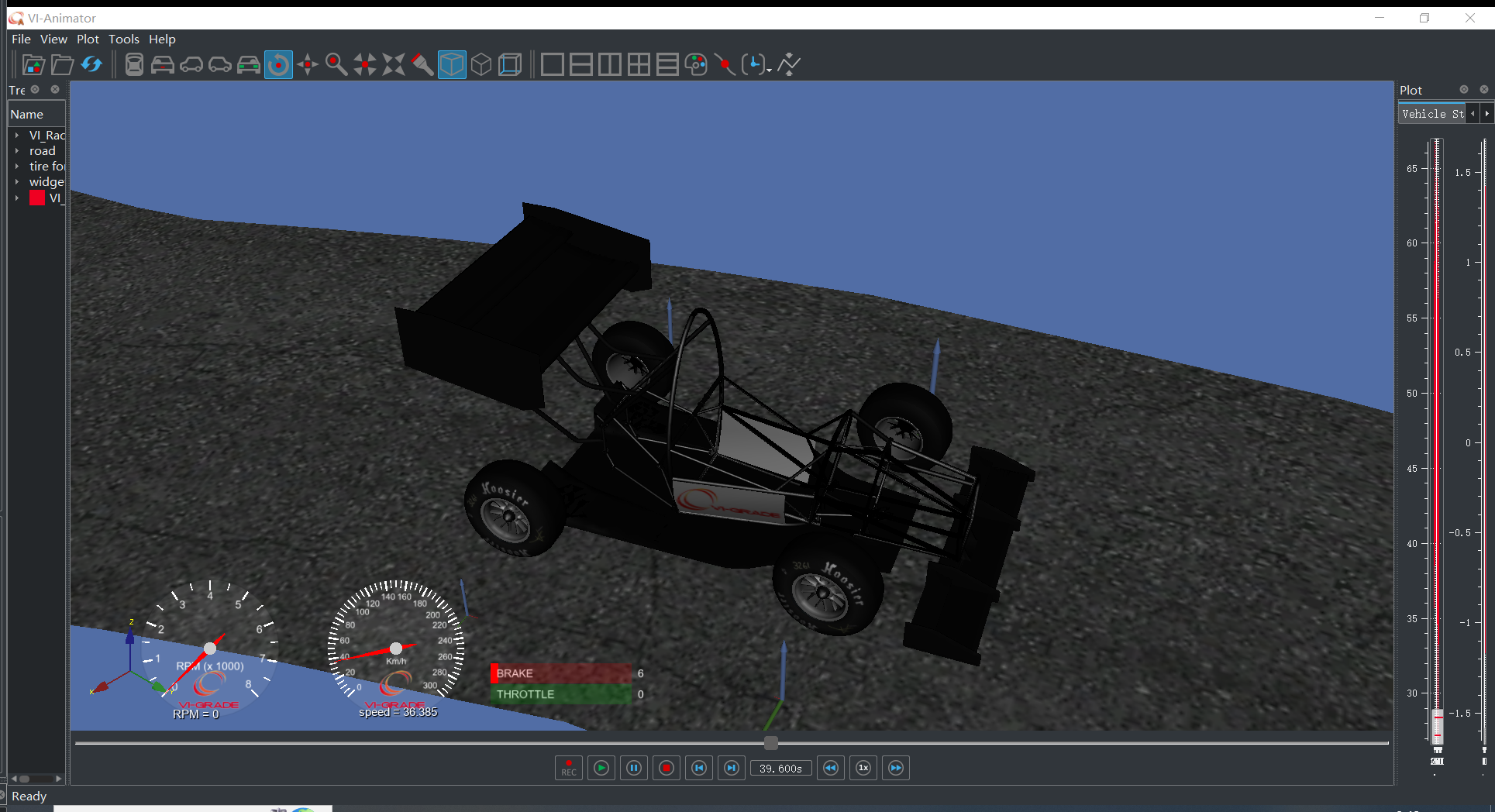Choose two horizontal viewports layout
This screenshot has height=812, width=1495.
pyautogui.click(x=580, y=65)
